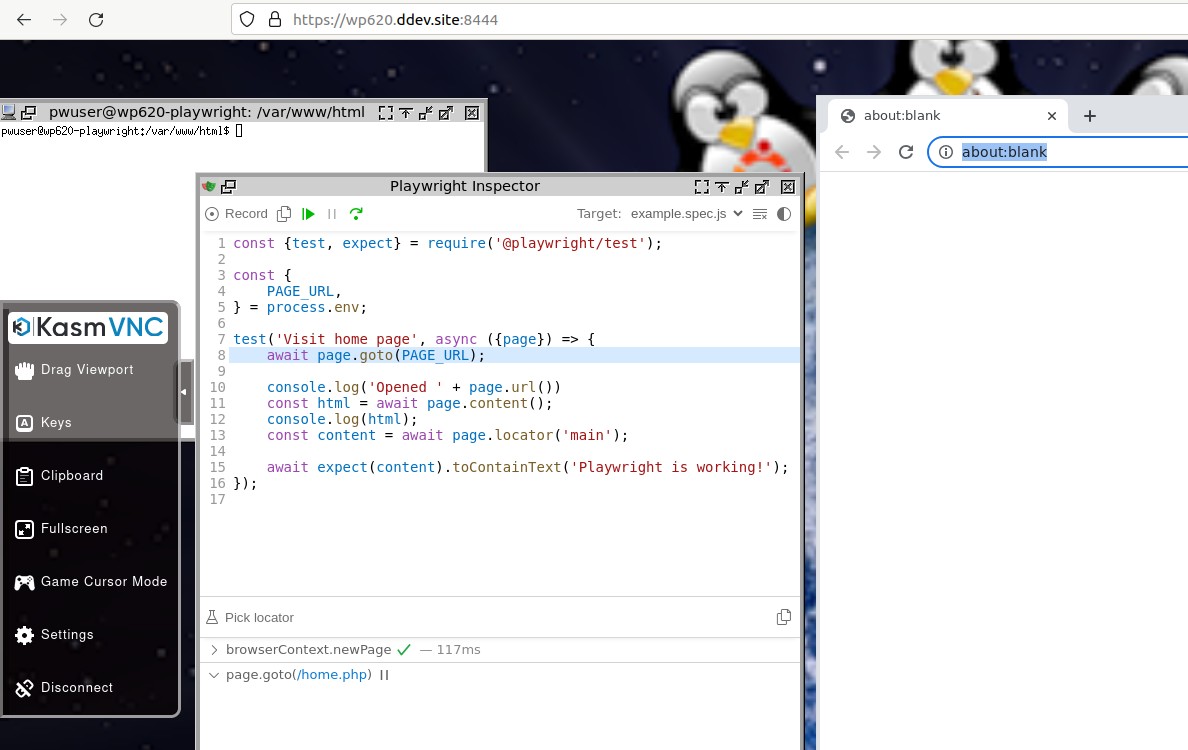The width and height of the screenshot is (1188, 750).
Task: Click line 1 require statement
Action: 448,243
